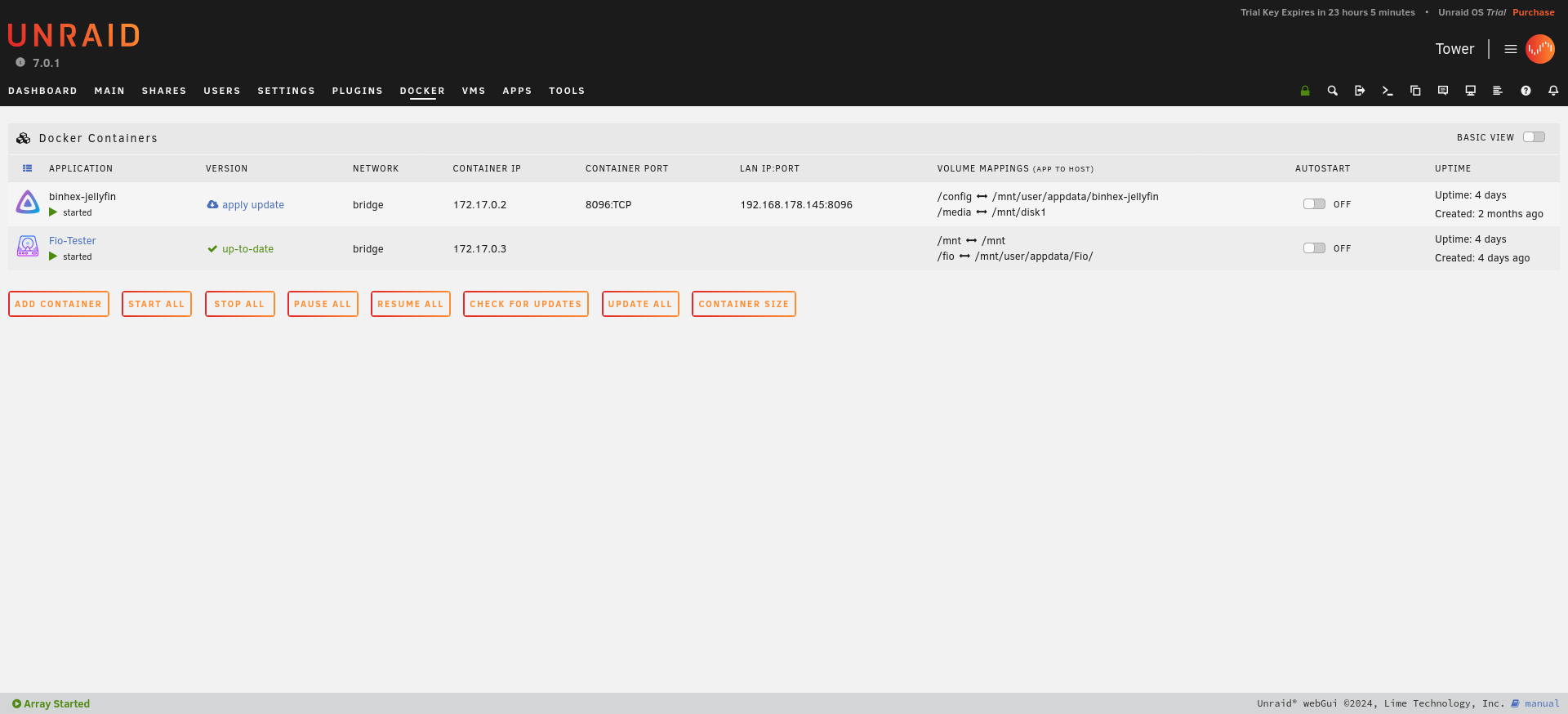This screenshot has height=714, width=1568.
Task: Click the Docker Containers cubes icon
Action: (x=24, y=138)
